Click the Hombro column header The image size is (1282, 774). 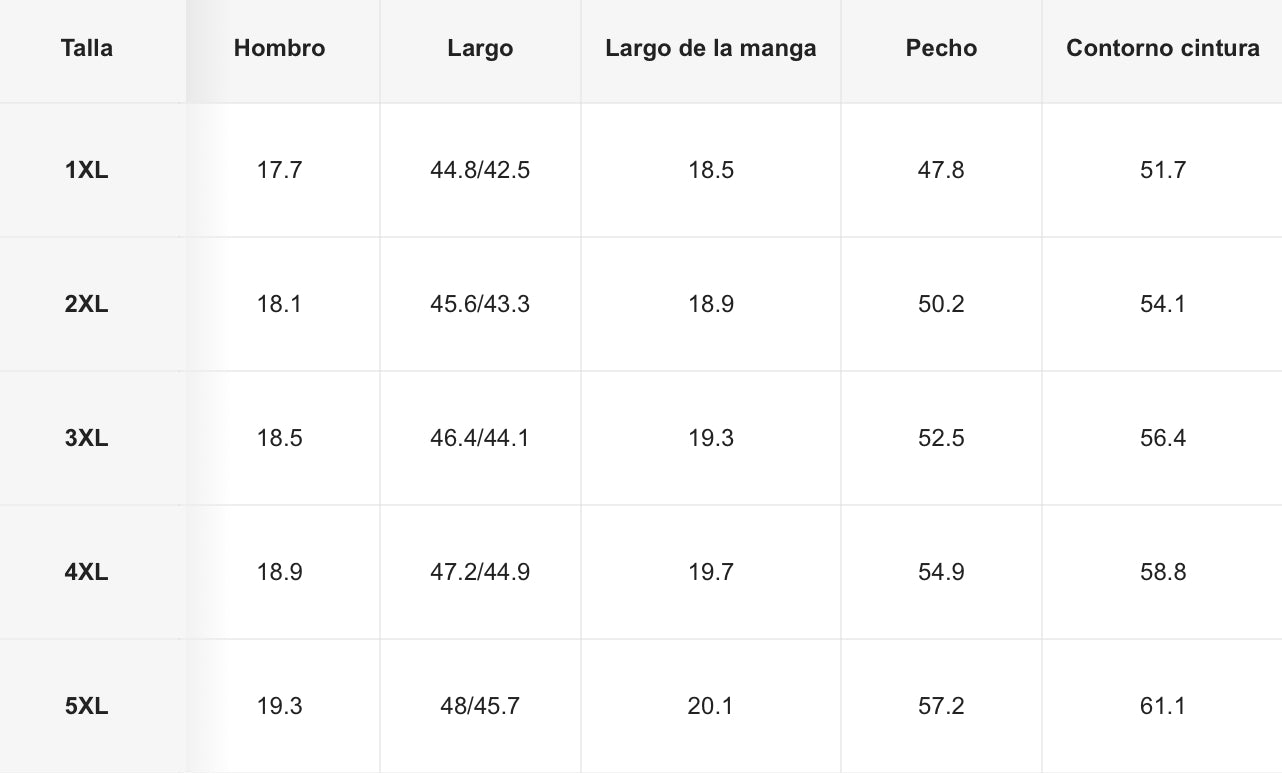[279, 48]
